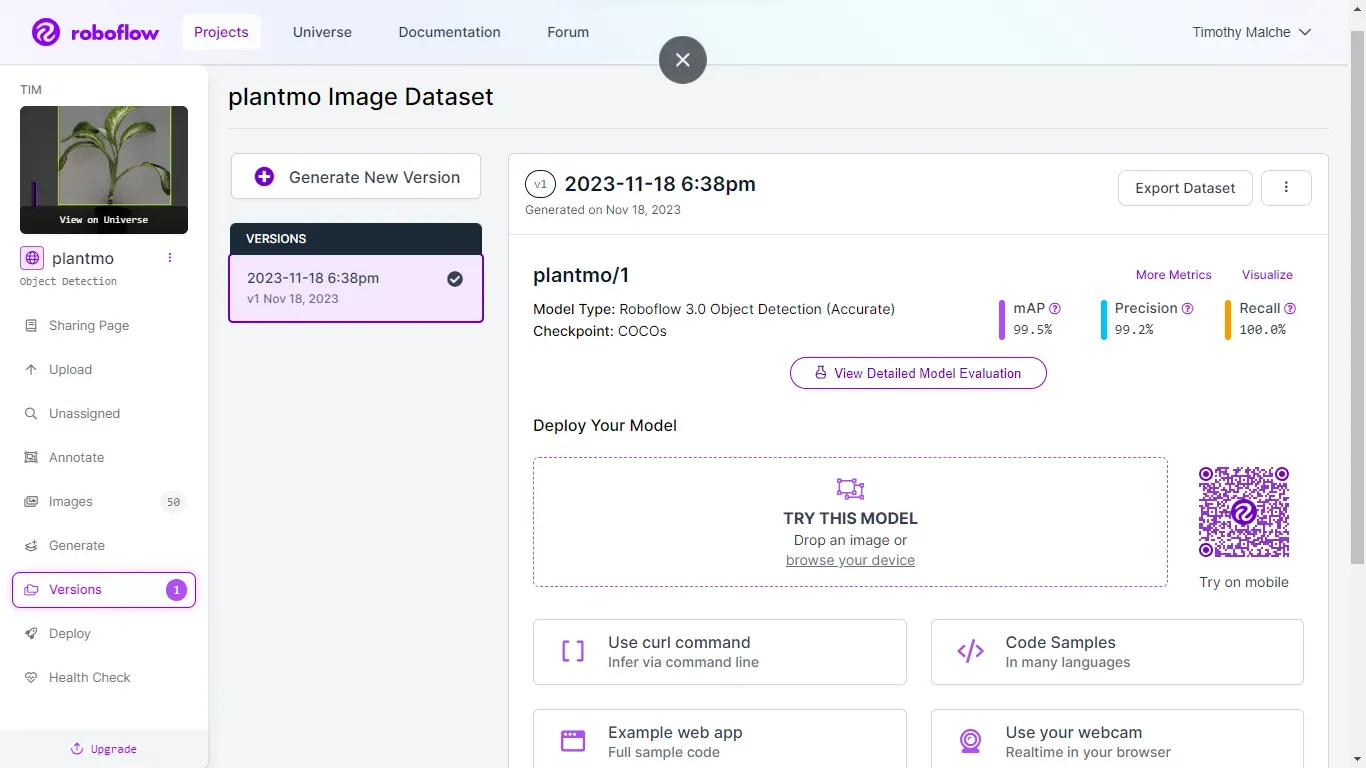Click View Detailed Model Evaluation button
Viewport: 1366px width, 768px height.
pos(918,373)
